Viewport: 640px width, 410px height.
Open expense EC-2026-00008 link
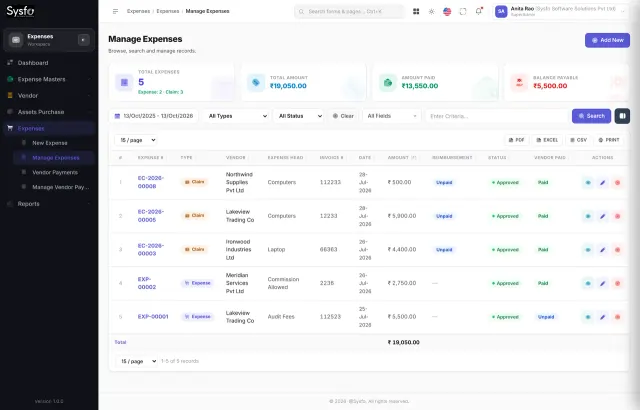(150, 182)
